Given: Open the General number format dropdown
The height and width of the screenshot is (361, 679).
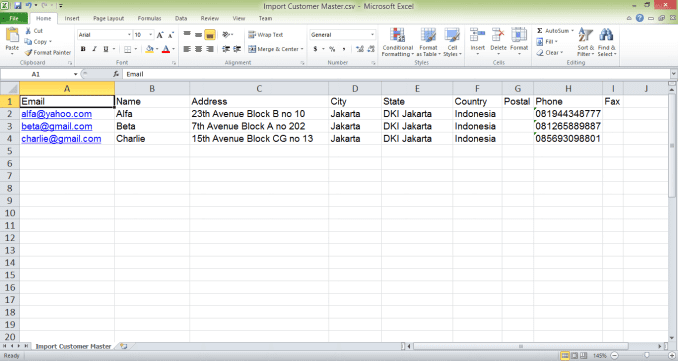Looking at the screenshot, I should pyautogui.click(x=372, y=35).
